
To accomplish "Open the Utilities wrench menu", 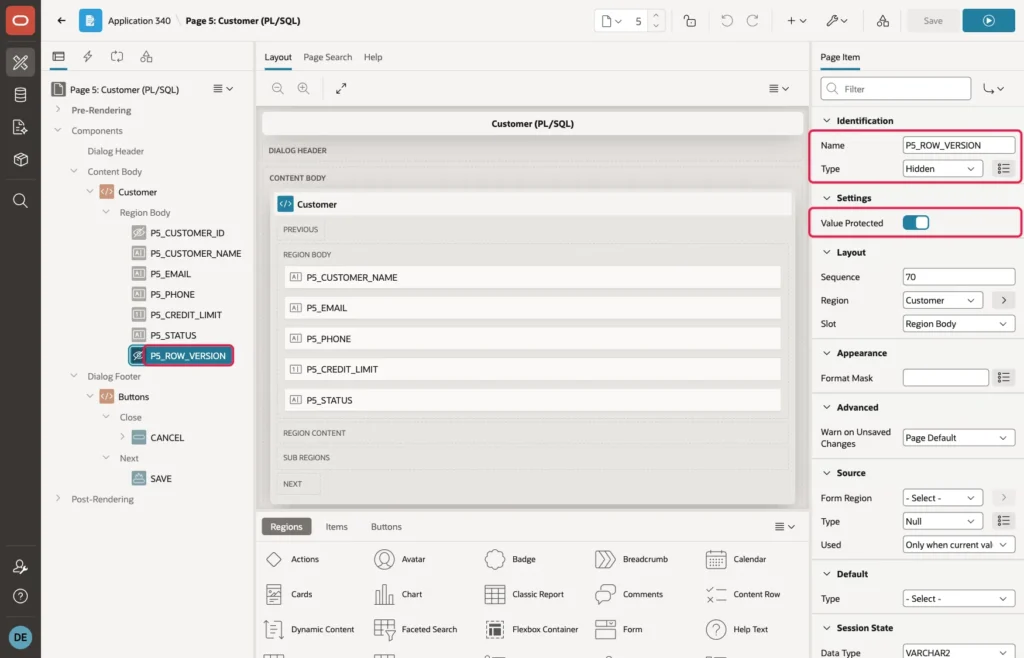I will tap(837, 21).
